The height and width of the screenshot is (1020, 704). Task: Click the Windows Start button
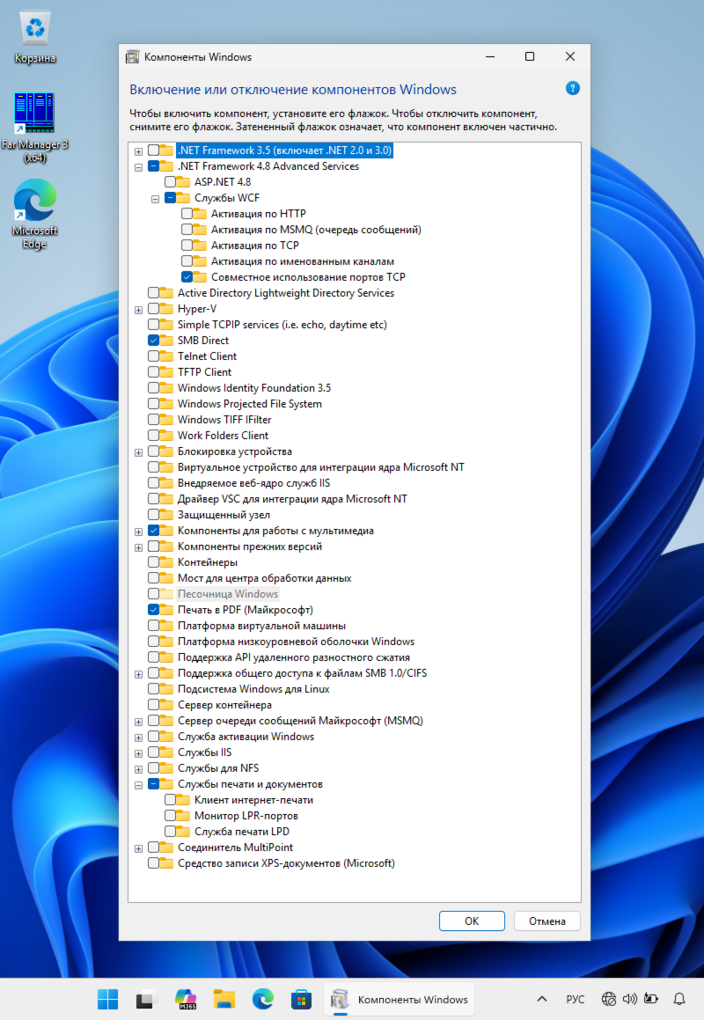pyautogui.click(x=107, y=999)
